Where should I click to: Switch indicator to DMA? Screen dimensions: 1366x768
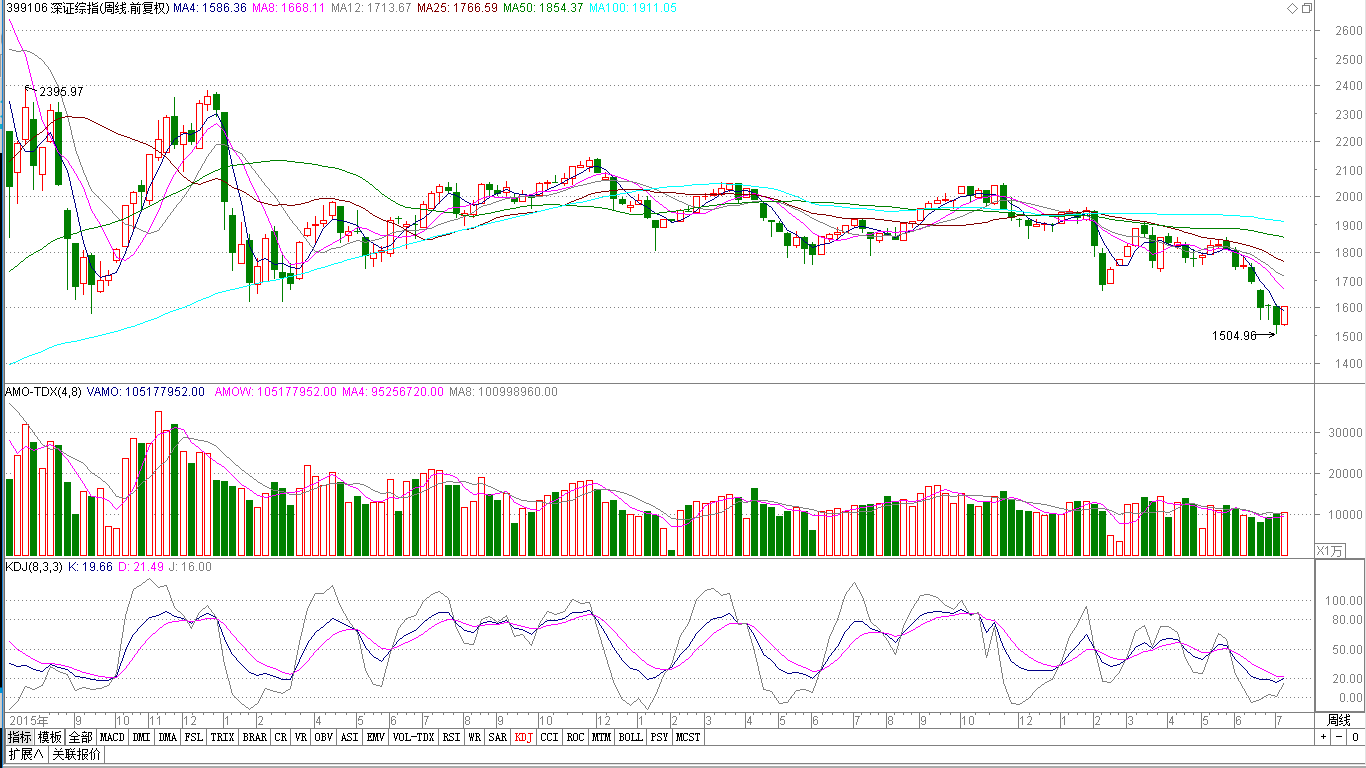[167, 737]
